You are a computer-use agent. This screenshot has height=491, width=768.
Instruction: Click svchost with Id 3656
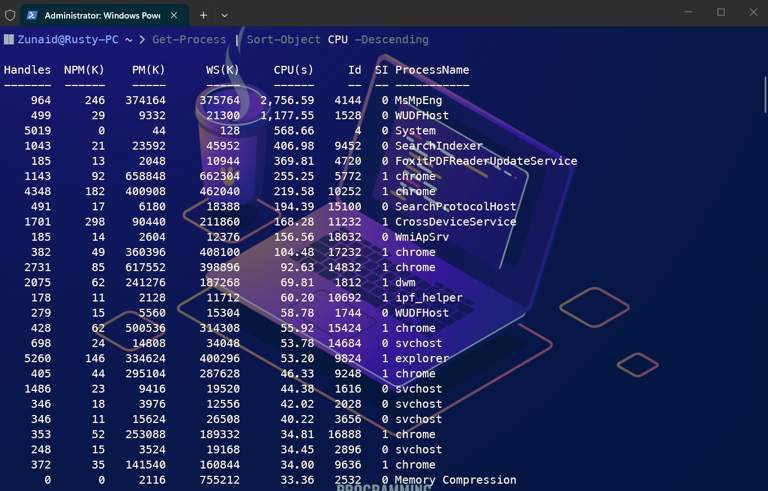coord(418,419)
